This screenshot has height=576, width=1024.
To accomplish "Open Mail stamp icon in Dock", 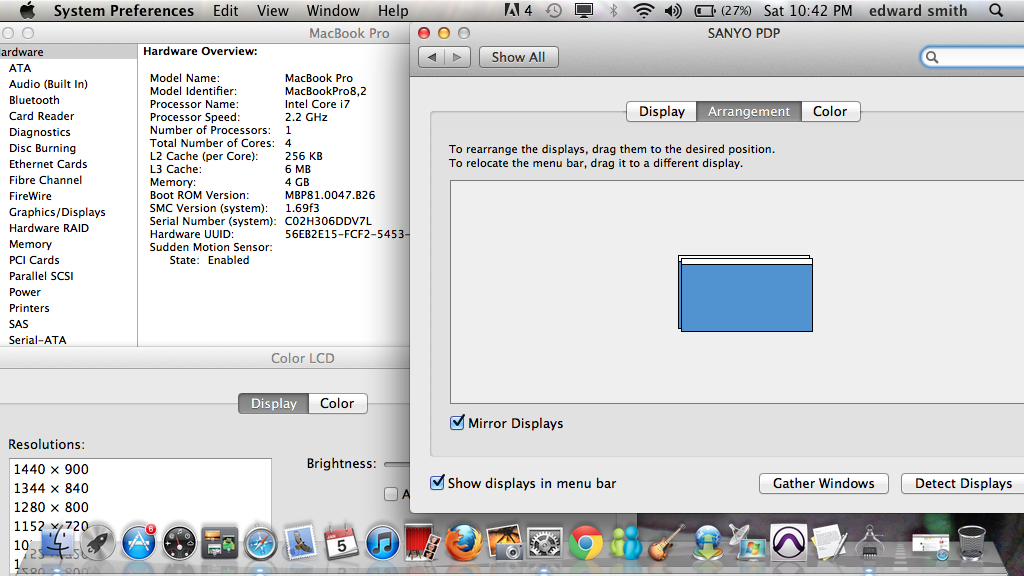I will click(x=300, y=542).
